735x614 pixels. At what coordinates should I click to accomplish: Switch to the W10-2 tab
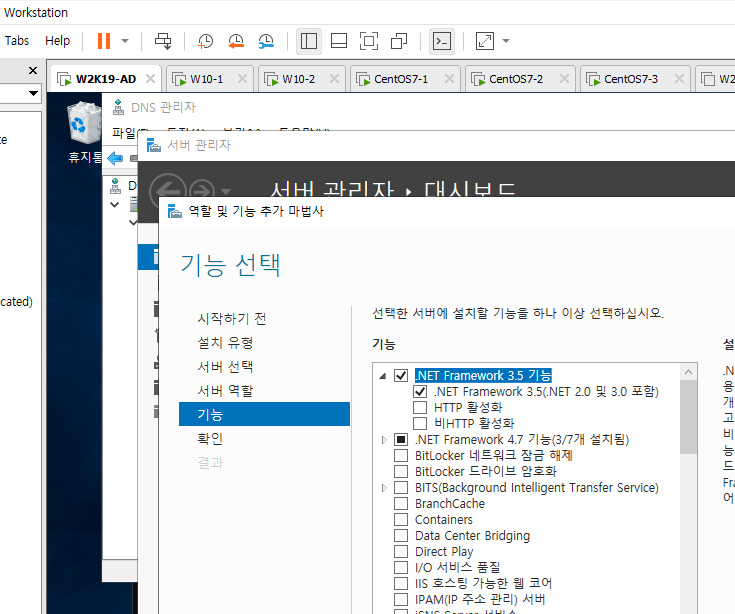299,79
